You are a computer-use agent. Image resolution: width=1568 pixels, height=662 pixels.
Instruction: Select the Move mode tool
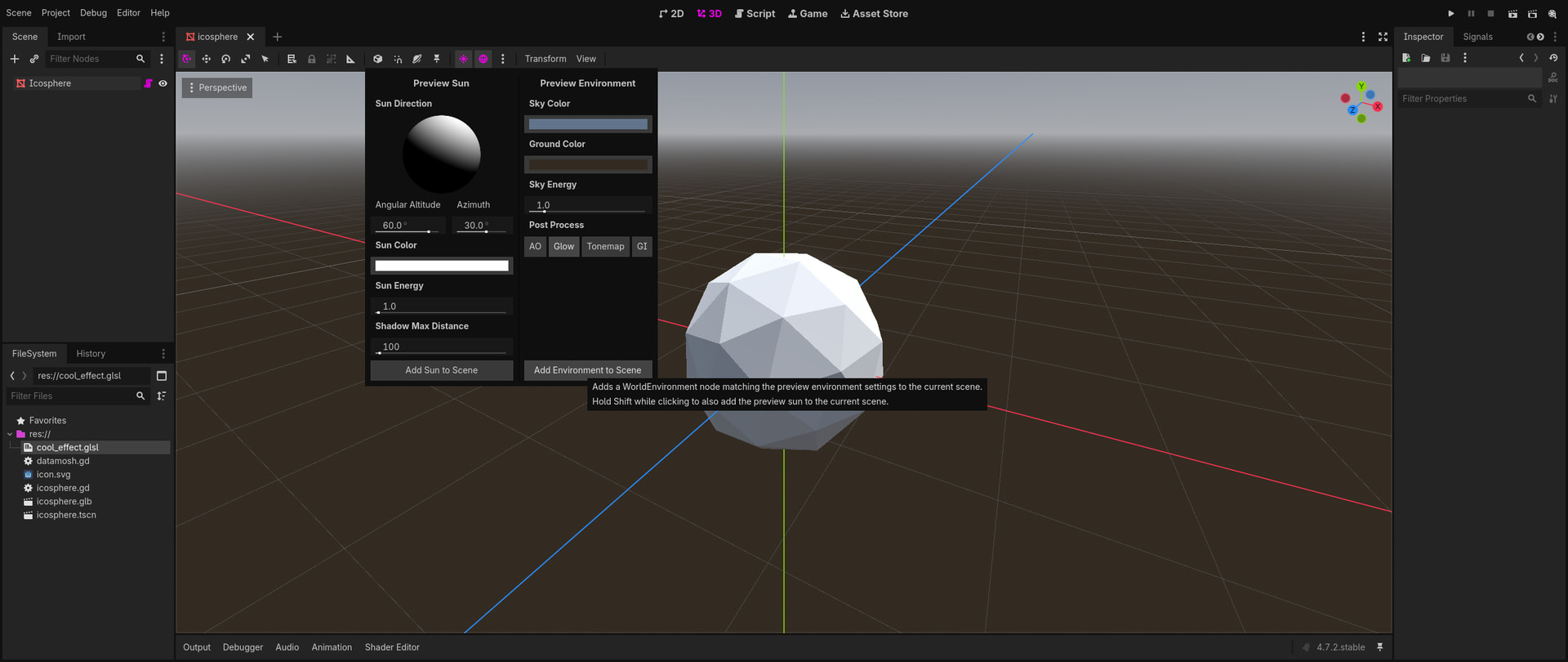point(207,59)
